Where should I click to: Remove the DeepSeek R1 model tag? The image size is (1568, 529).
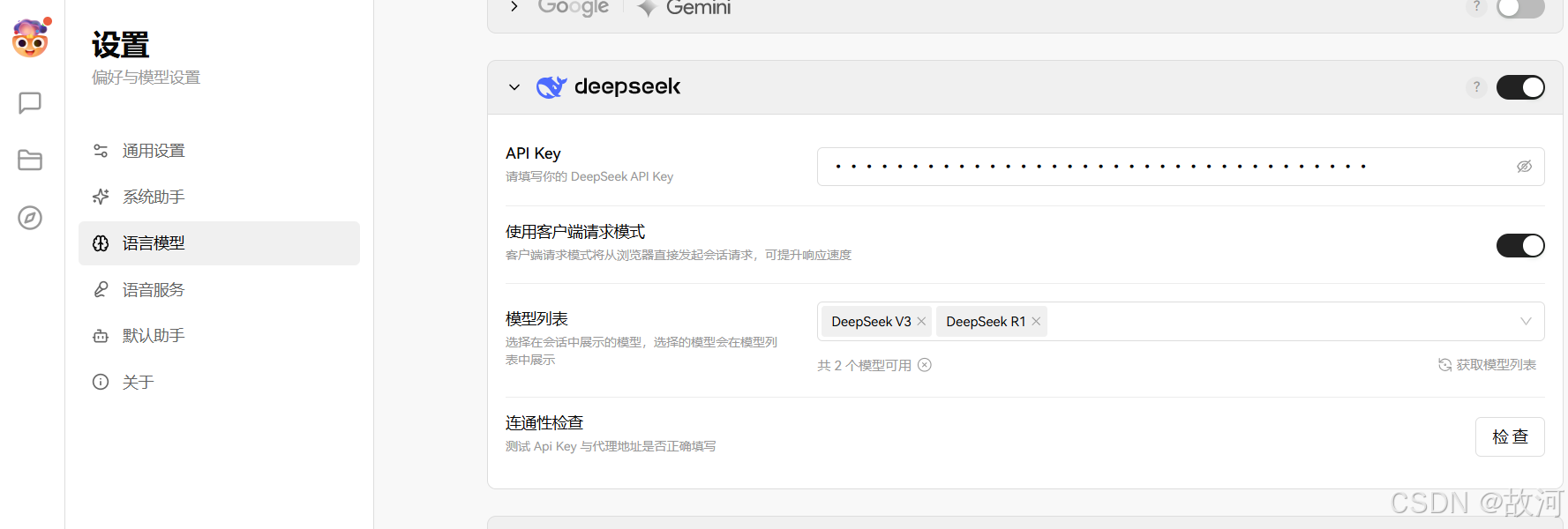point(1036,322)
